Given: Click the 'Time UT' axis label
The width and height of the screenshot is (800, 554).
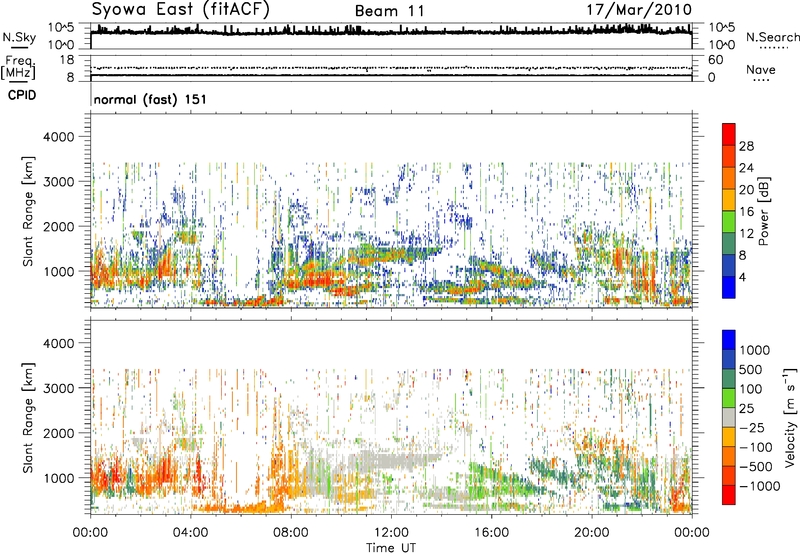Looking at the screenshot, I should [x=391, y=548].
